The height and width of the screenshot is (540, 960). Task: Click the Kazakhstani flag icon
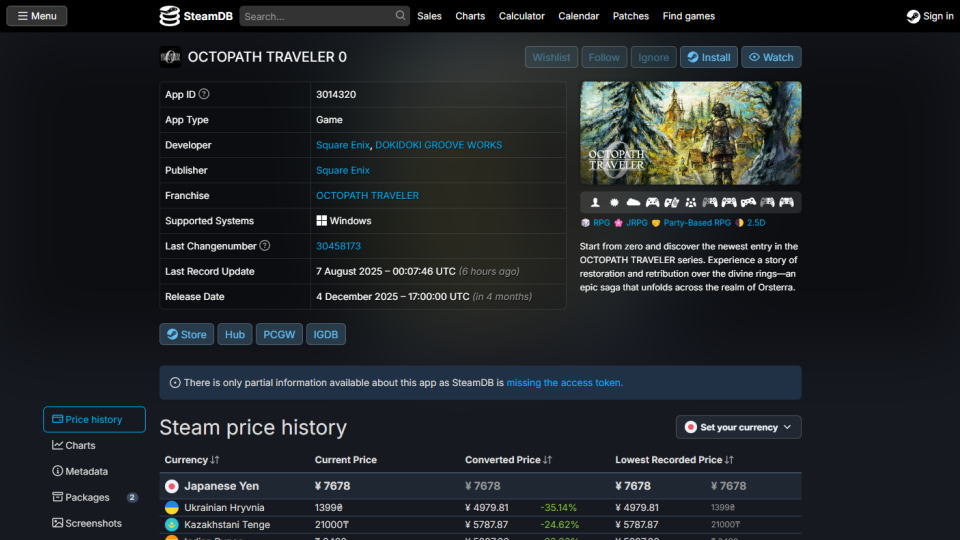click(171, 525)
